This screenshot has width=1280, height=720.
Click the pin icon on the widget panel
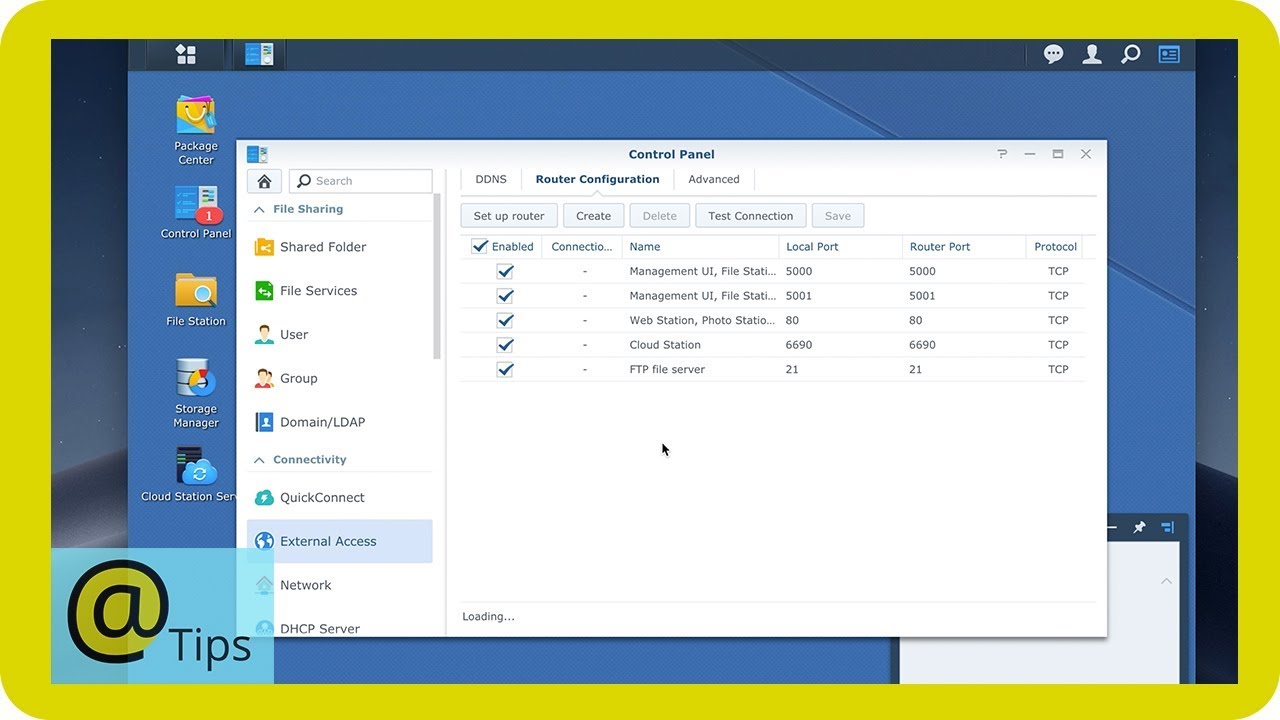pos(1139,527)
